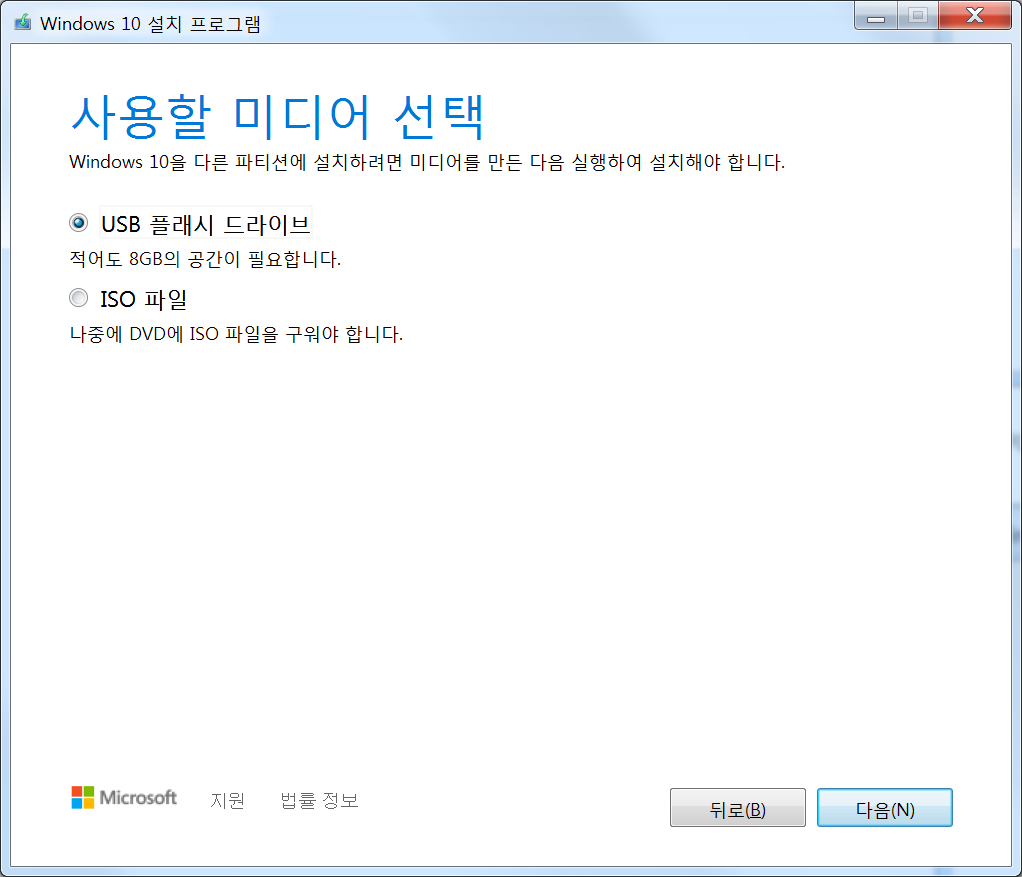The width and height of the screenshot is (1022, 877).
Task: Click the '사용할 미디어 선택' heading
Action: [x=278, y=118]
